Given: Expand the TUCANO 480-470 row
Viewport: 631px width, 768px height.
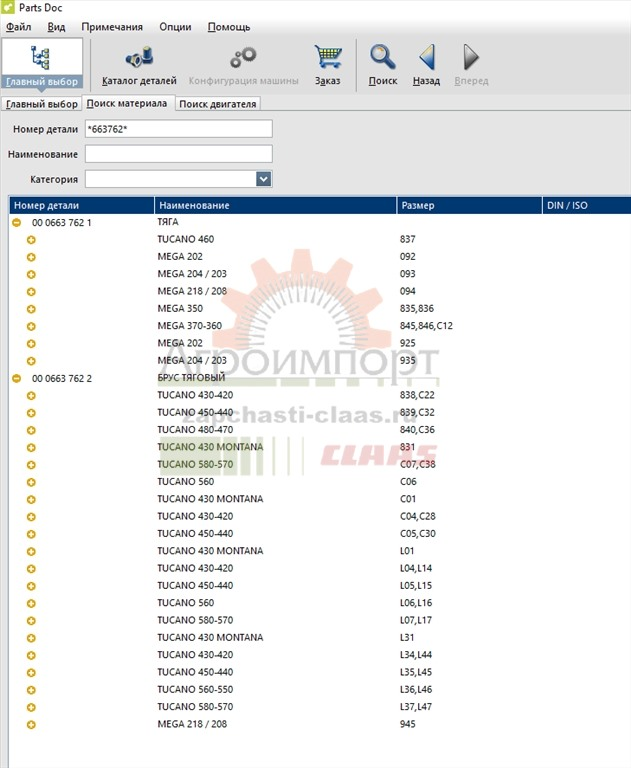Looking at the screenshot, I should (x=31, y=431).
